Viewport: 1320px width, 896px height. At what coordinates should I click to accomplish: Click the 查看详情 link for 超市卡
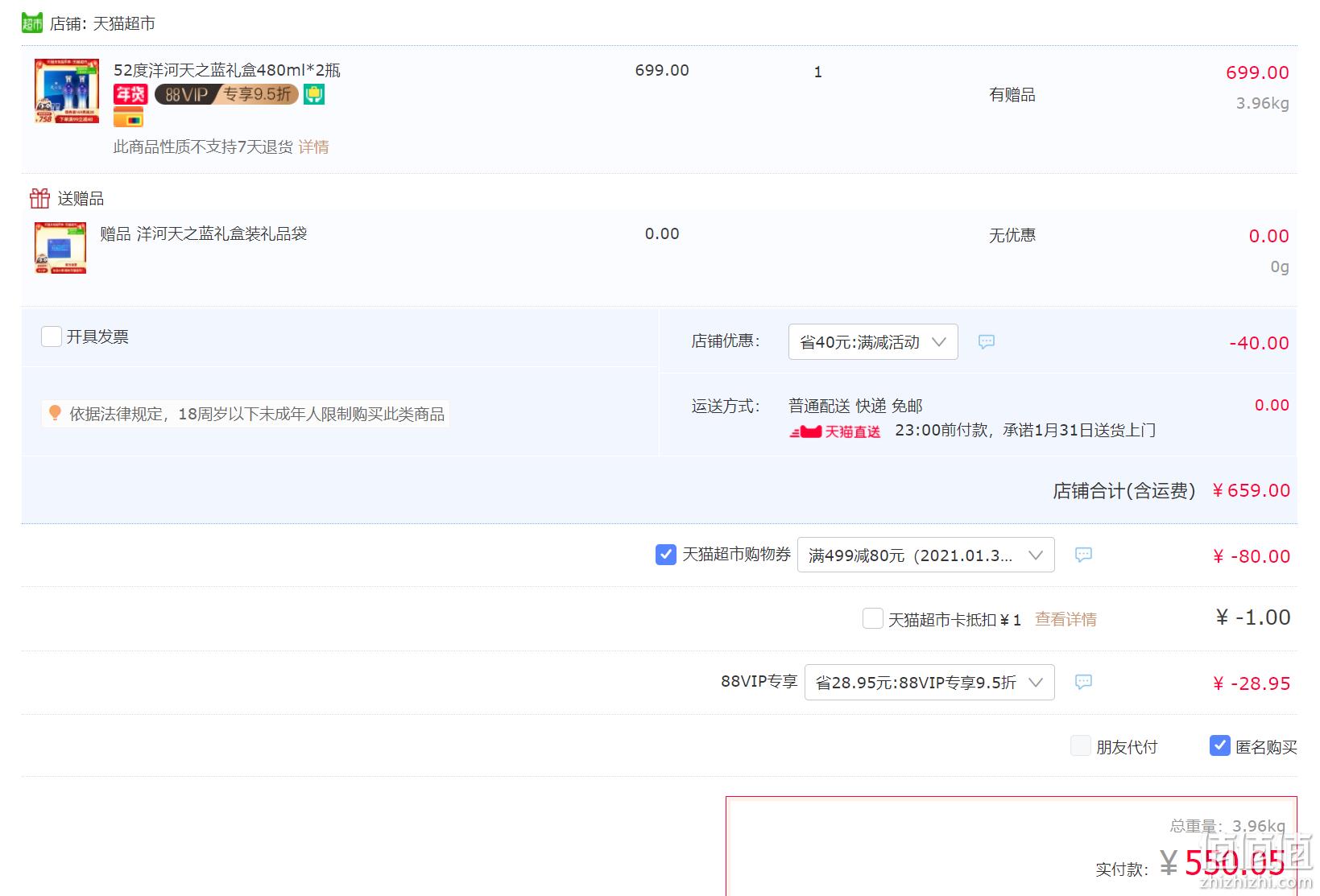point(1066,619)
